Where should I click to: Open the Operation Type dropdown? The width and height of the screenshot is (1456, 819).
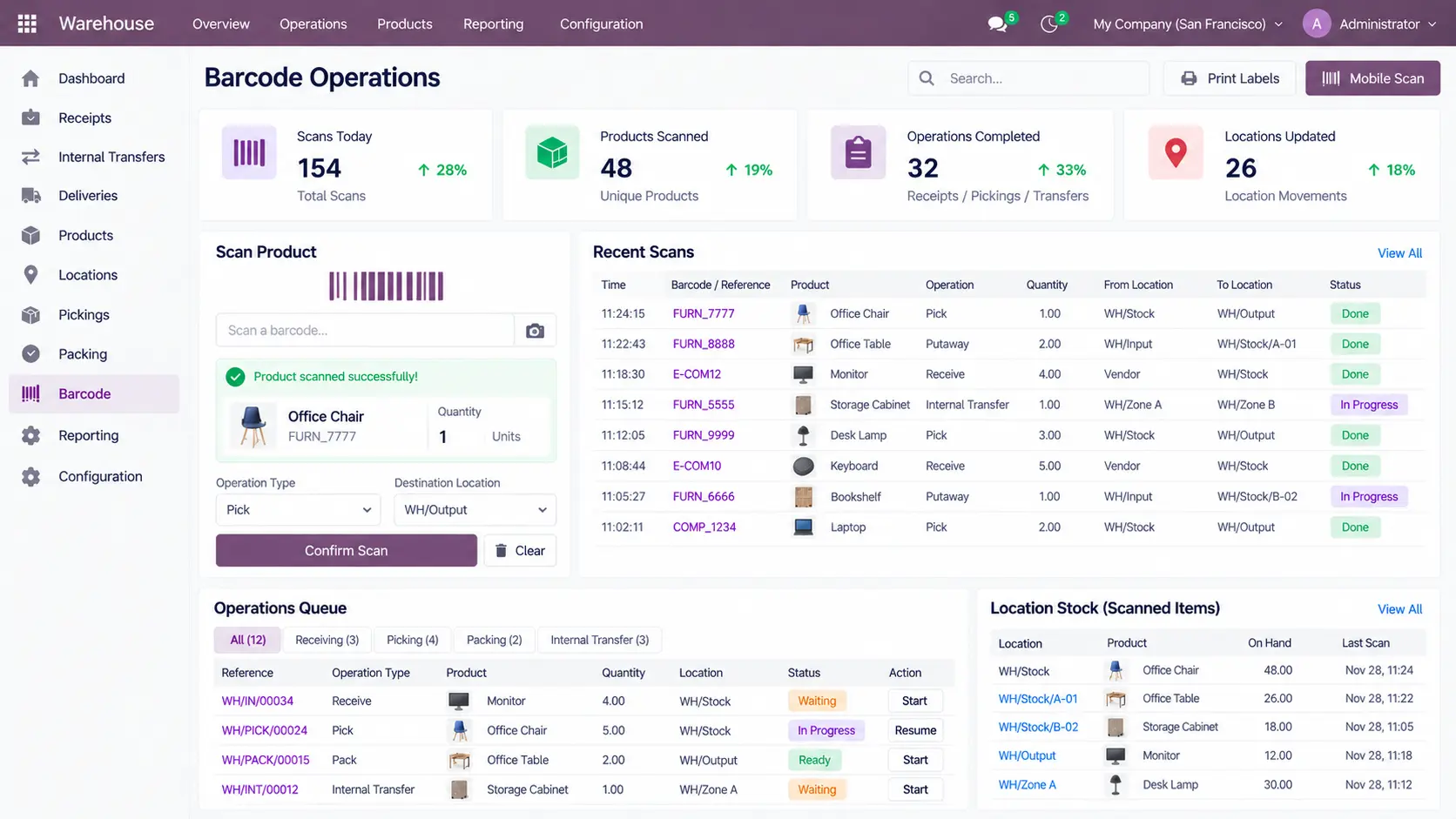299,510
